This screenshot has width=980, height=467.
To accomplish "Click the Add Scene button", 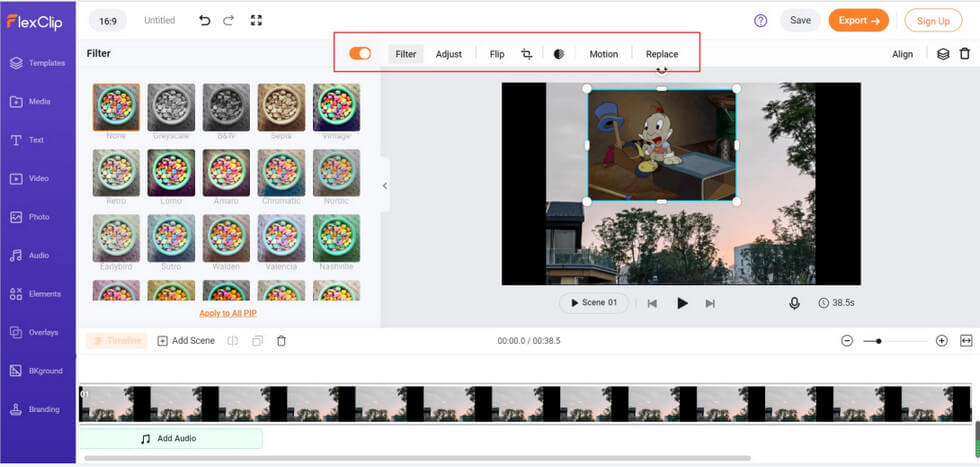I will tap(186, 341).
